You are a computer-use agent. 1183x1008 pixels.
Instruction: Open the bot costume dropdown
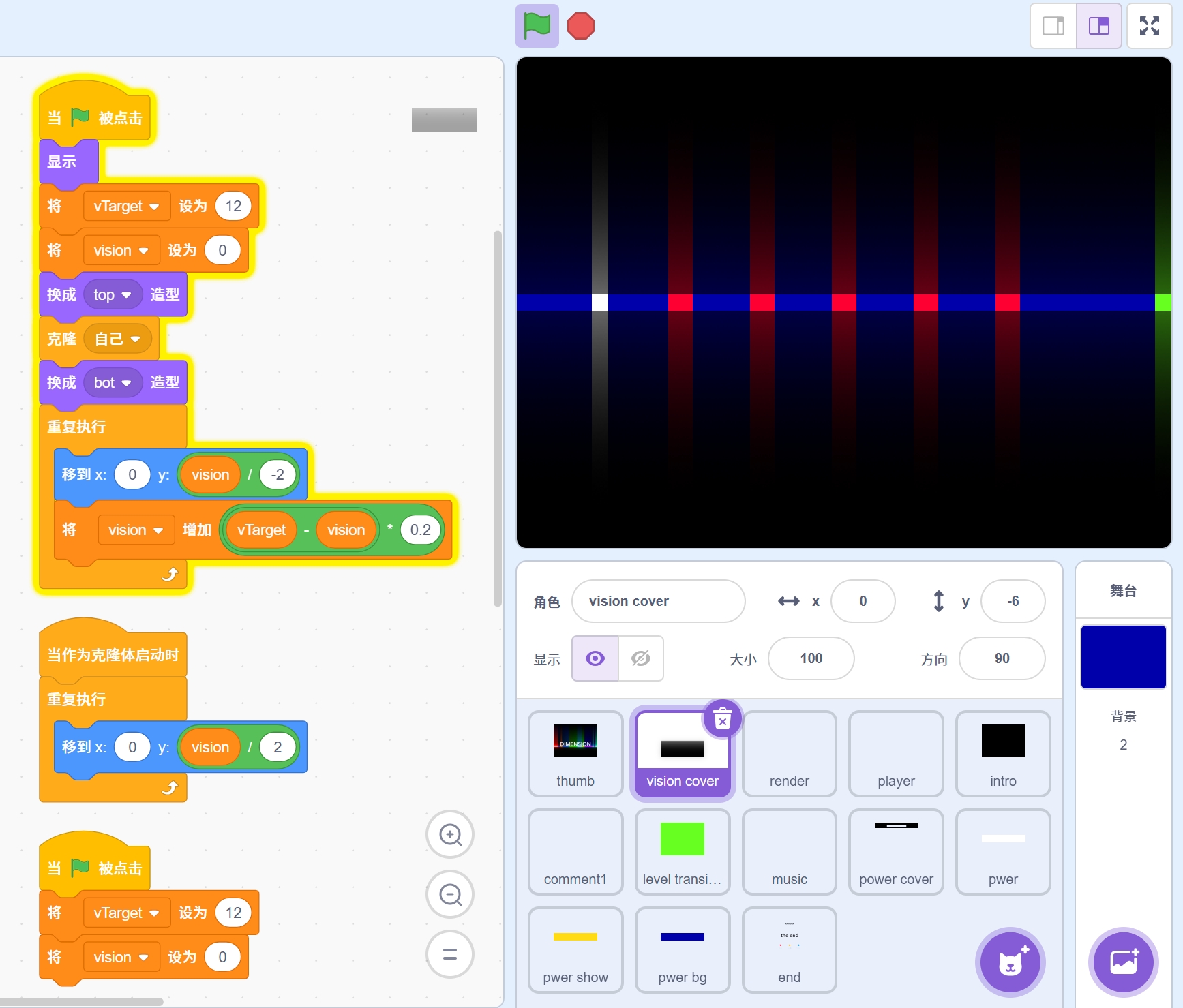[126, 383]
